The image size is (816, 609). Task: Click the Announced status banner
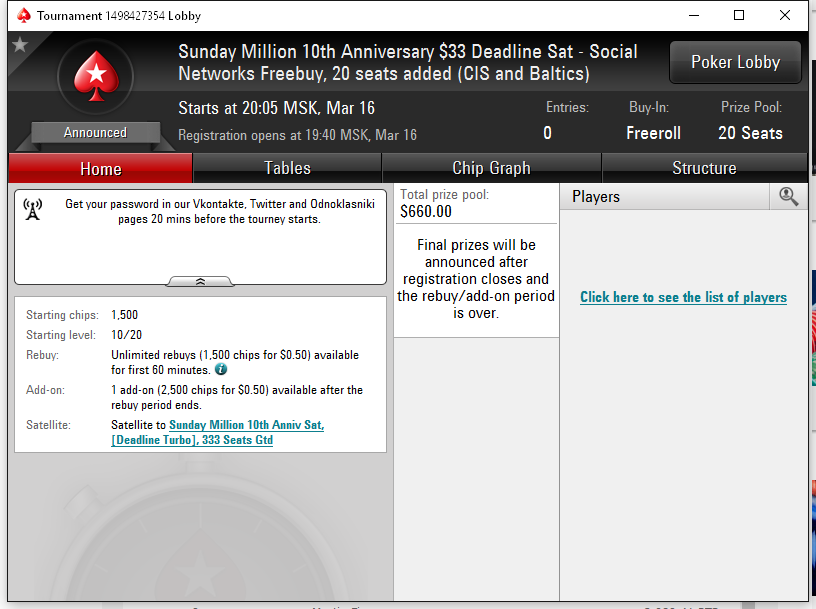pos(95,133)
